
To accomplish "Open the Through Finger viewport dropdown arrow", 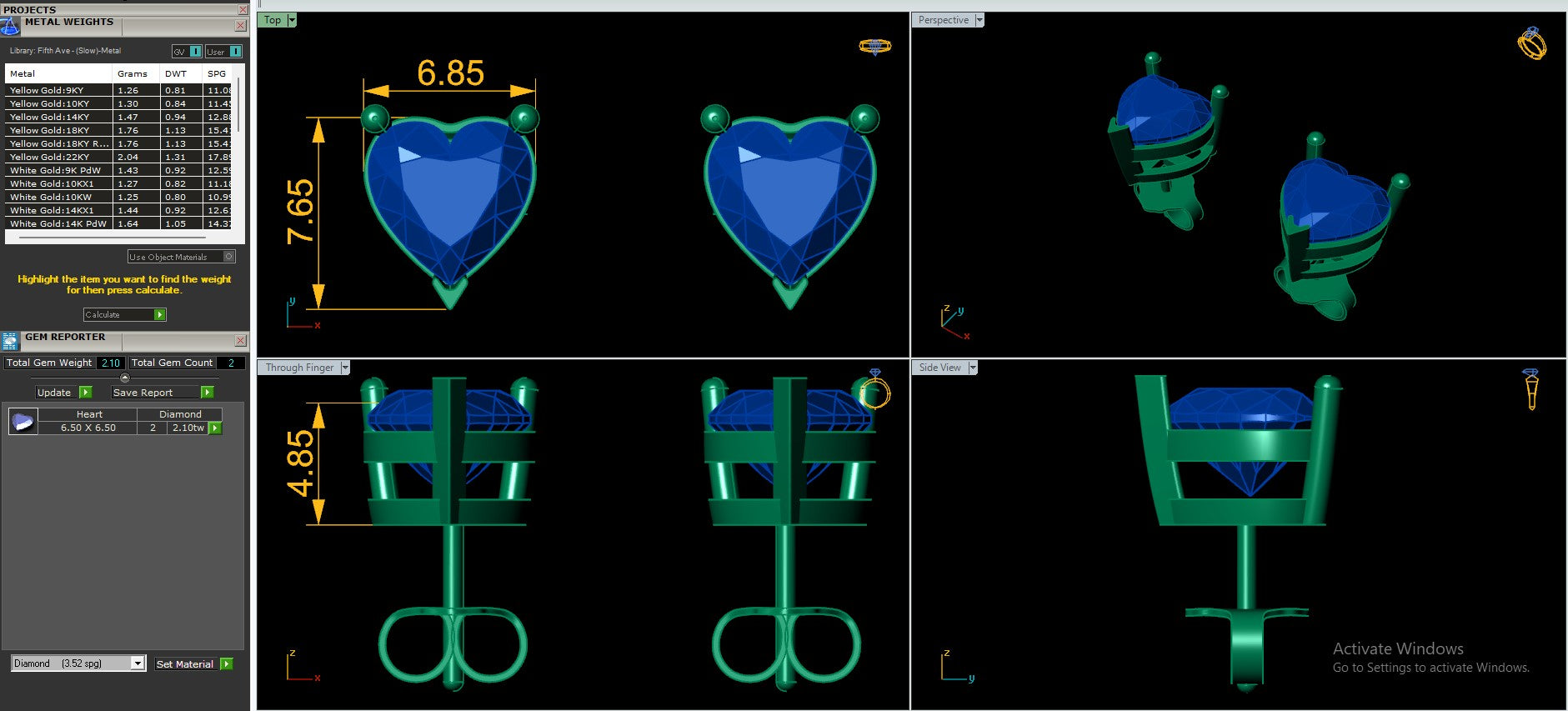I will coord(345,368).
